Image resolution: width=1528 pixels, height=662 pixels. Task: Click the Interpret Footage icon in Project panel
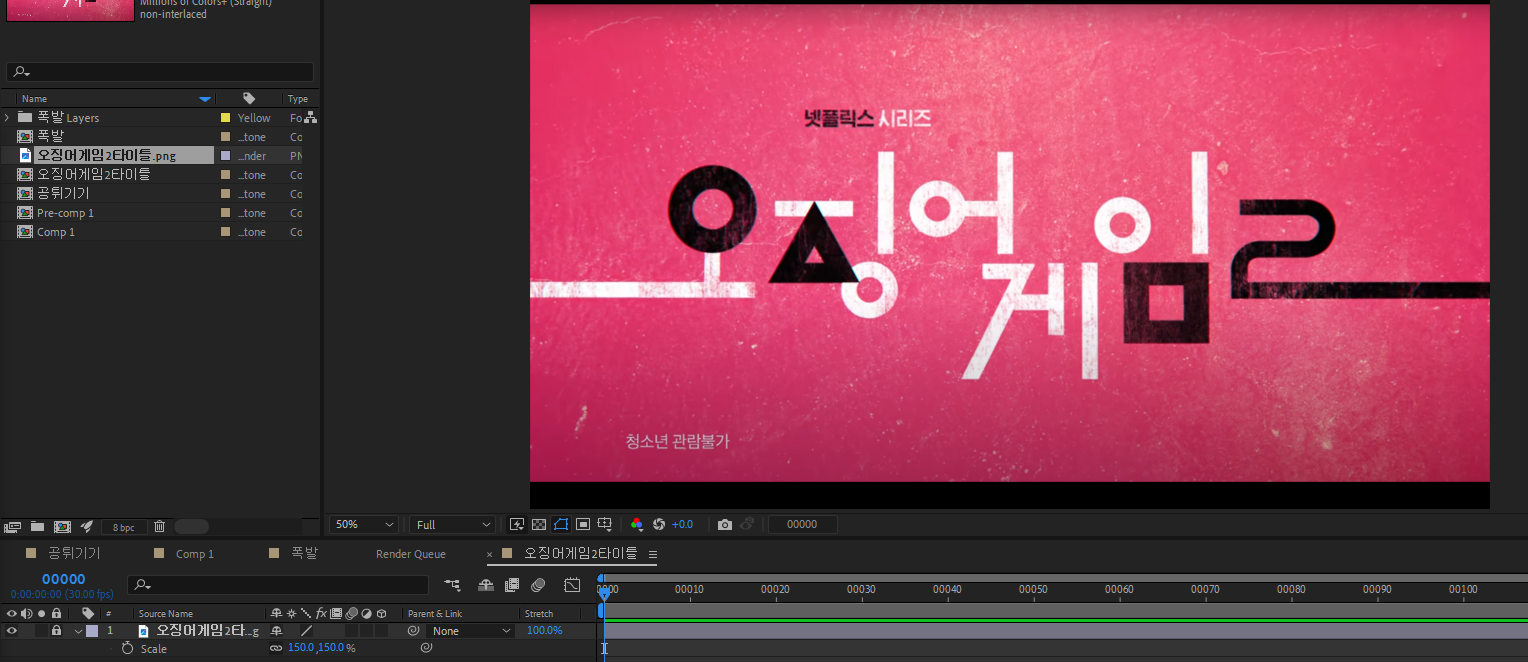point(13,526)
